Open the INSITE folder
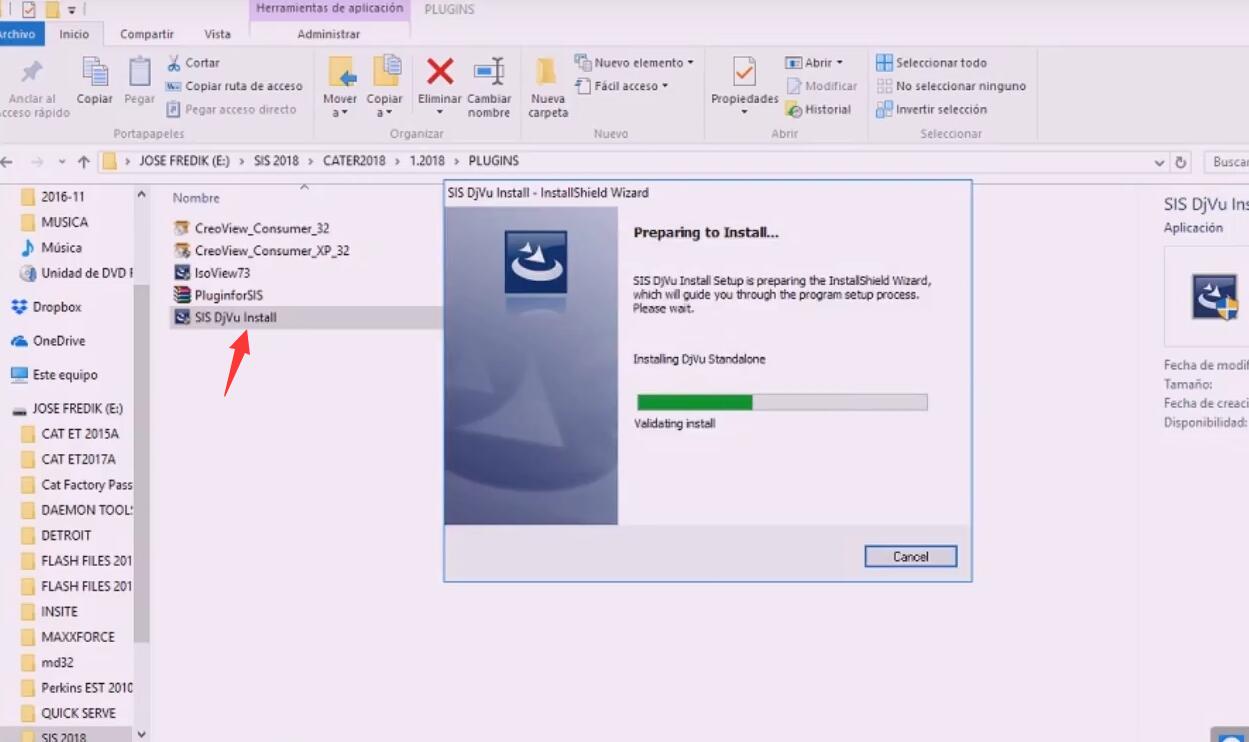The height and width of the screenshot is (742, 1249). pyautogui.click(x=59, y=611)
